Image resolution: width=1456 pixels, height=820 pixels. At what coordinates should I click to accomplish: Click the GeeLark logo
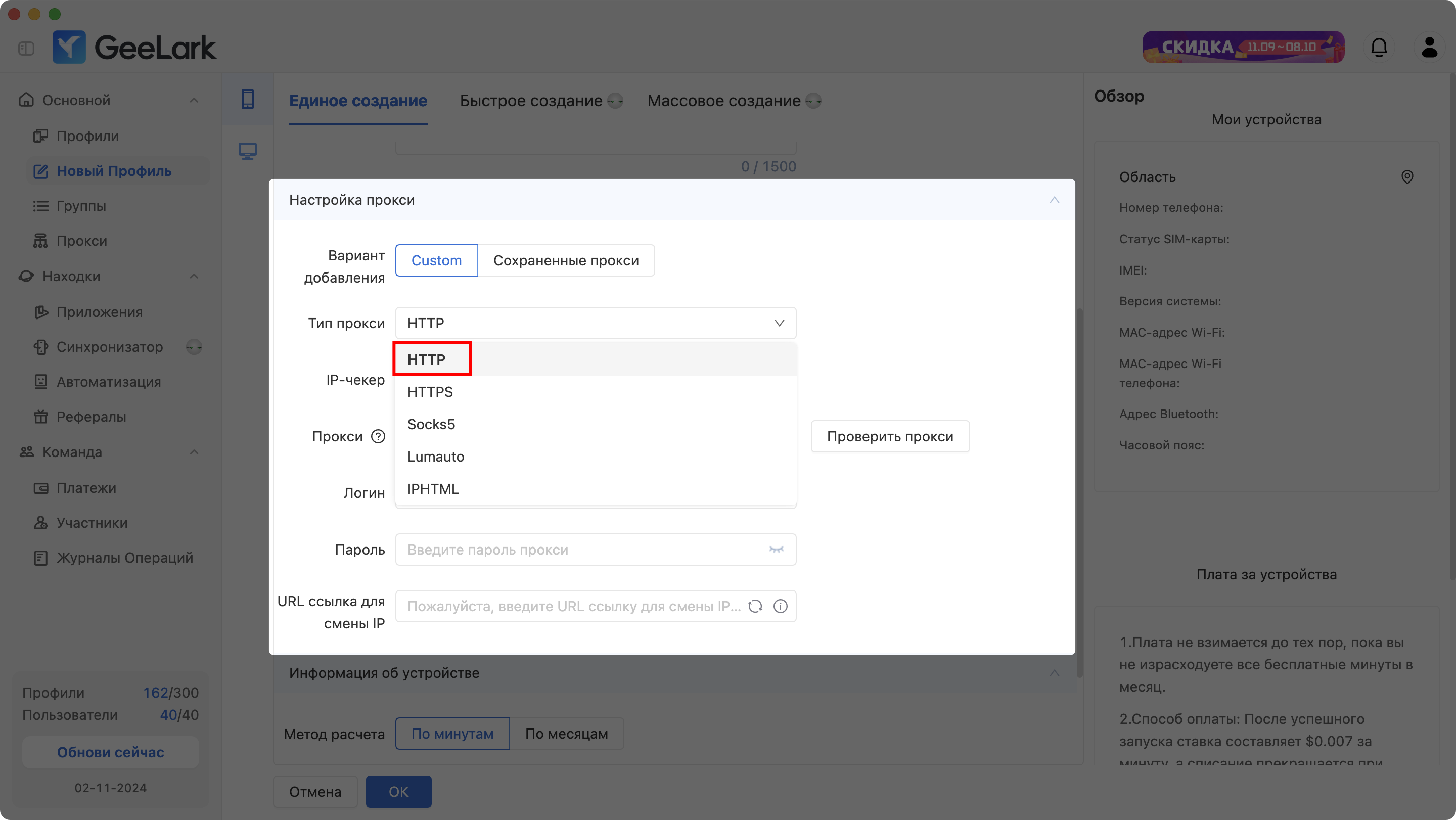pyautogui.click(x=134, y=47)
